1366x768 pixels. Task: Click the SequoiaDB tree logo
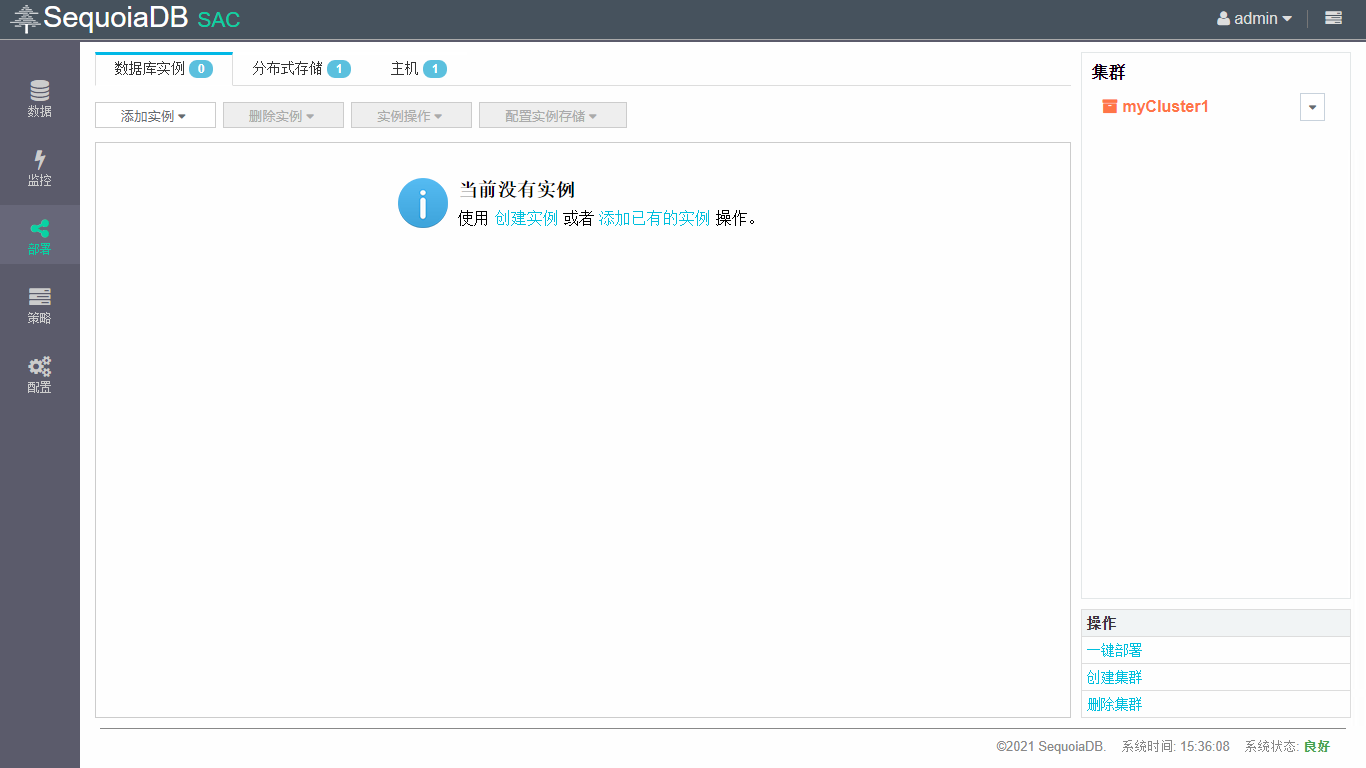tap(25, 19)
